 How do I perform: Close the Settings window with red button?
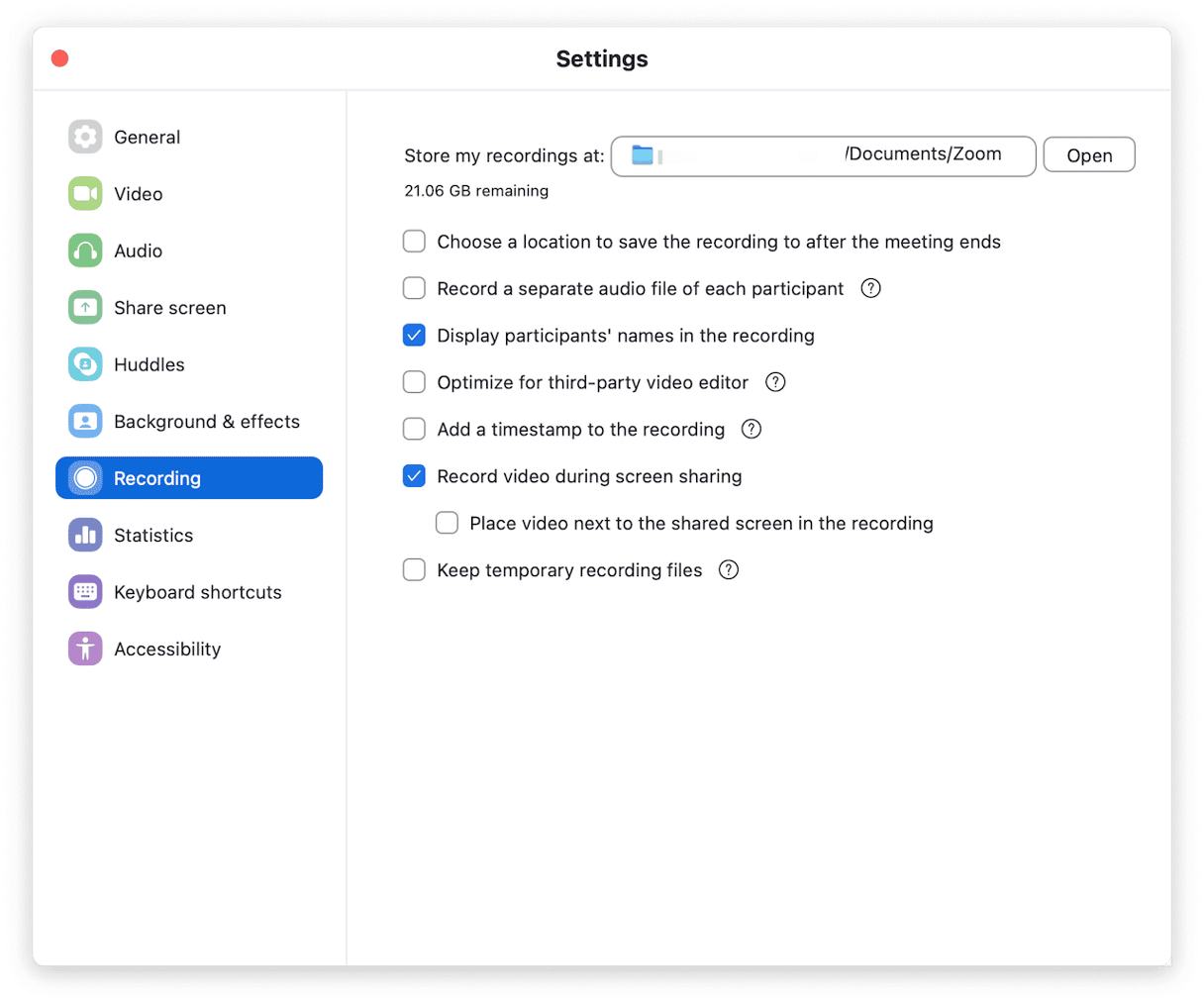60,58
